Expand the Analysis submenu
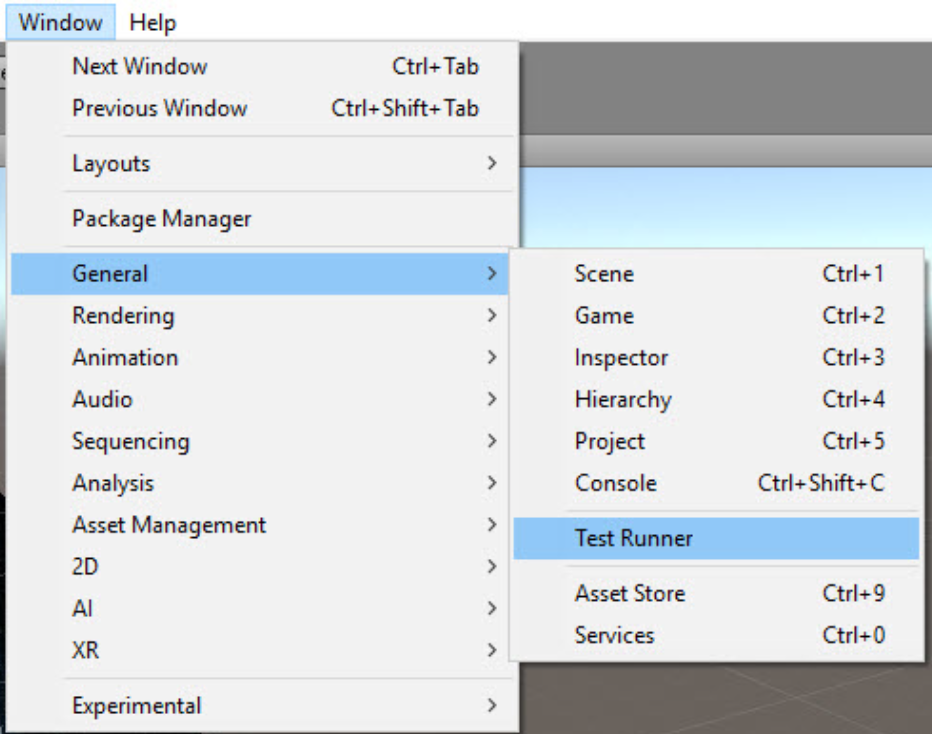Viewport: 932px width, 734px height. pyautogui.click(x=113, y=484)
